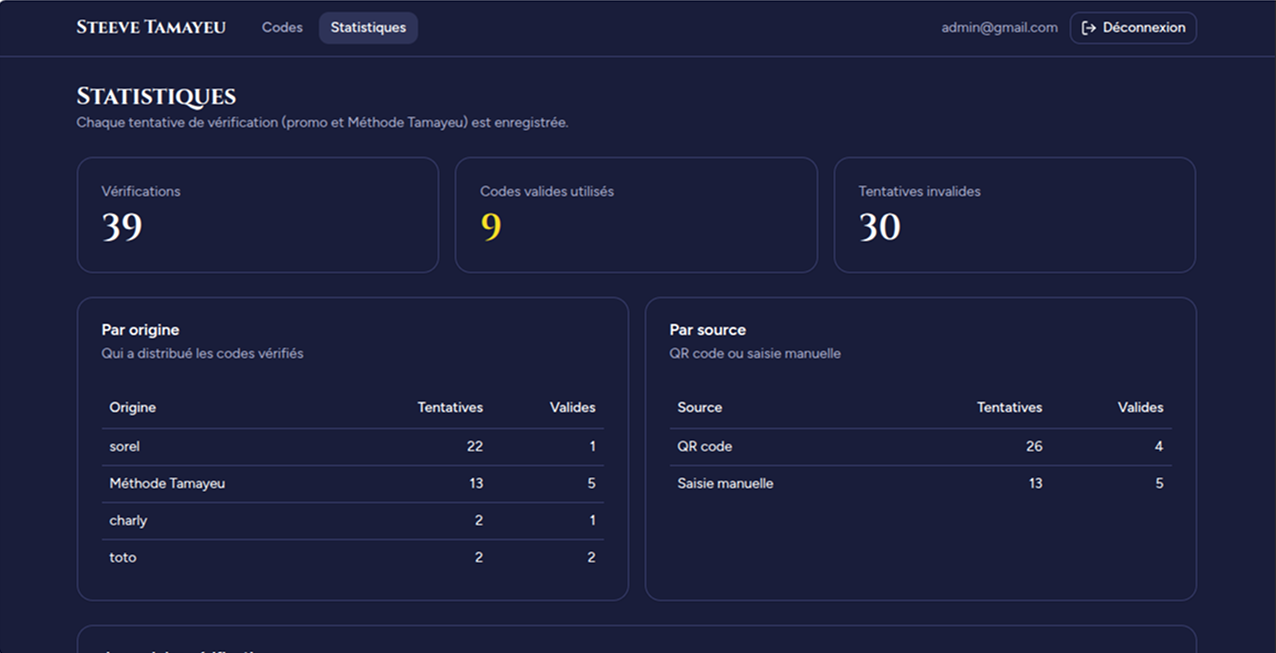Select the 'Saisie manuelle' row label
1276x653 pixels.
pyautogui.click(x=726, y=483)
